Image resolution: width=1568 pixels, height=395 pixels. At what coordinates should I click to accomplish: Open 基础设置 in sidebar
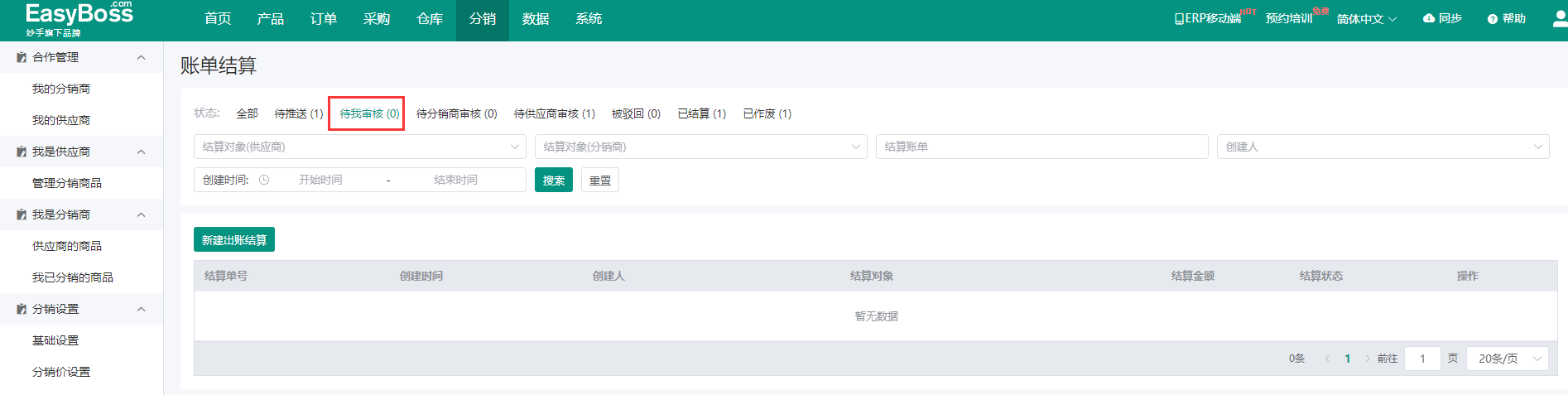click(55, 340)
